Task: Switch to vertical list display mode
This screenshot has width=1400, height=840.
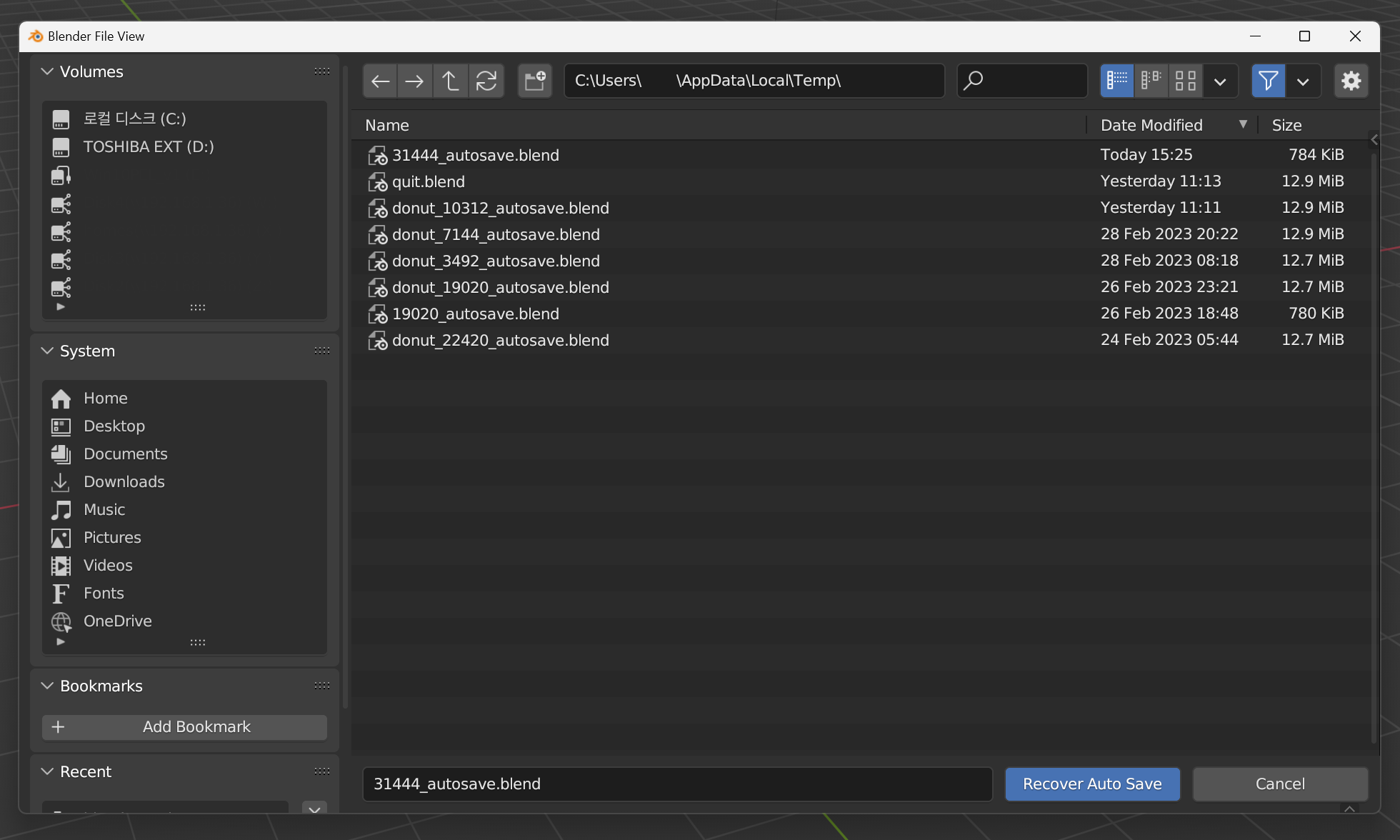Action: click(x=1116, y=81)
